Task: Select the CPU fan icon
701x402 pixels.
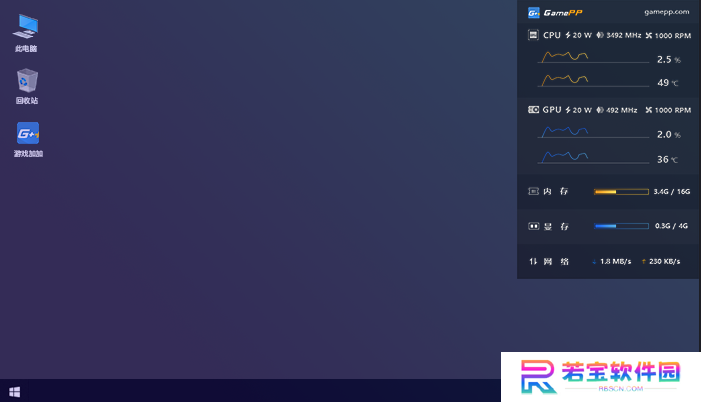Action: (649, 35)
